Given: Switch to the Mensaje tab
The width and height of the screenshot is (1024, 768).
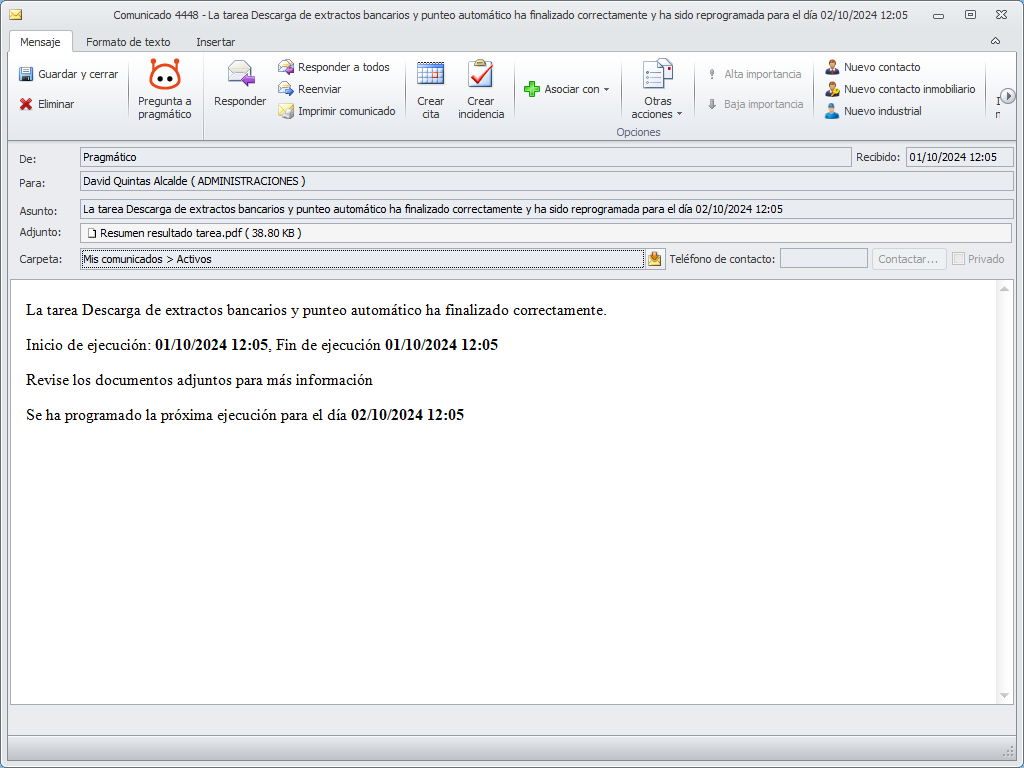Looking at the screenshot, I should click(x=40, y=42).
